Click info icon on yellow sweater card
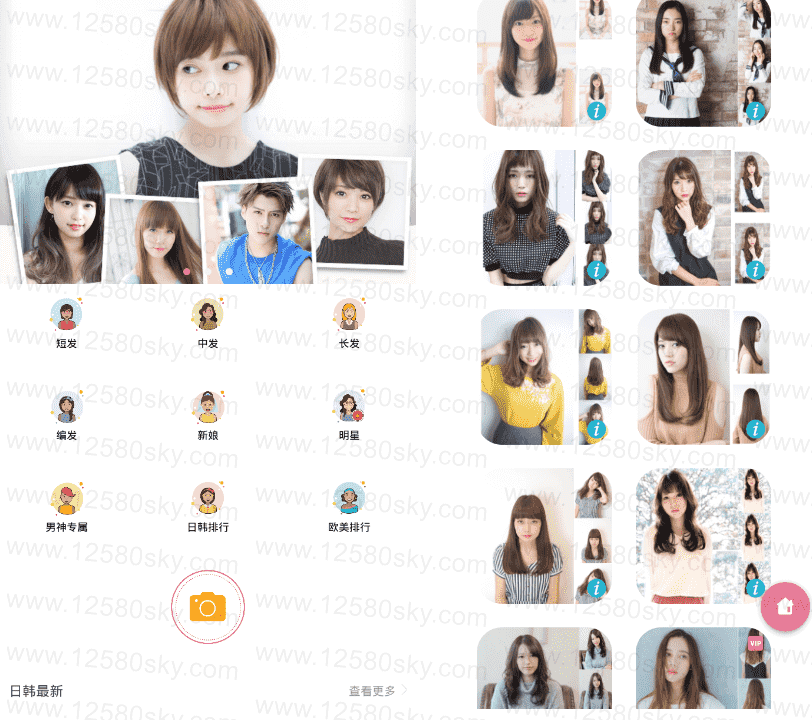This screenshot has height=720, width=812. pyautogui.click(x=597, y=429)
